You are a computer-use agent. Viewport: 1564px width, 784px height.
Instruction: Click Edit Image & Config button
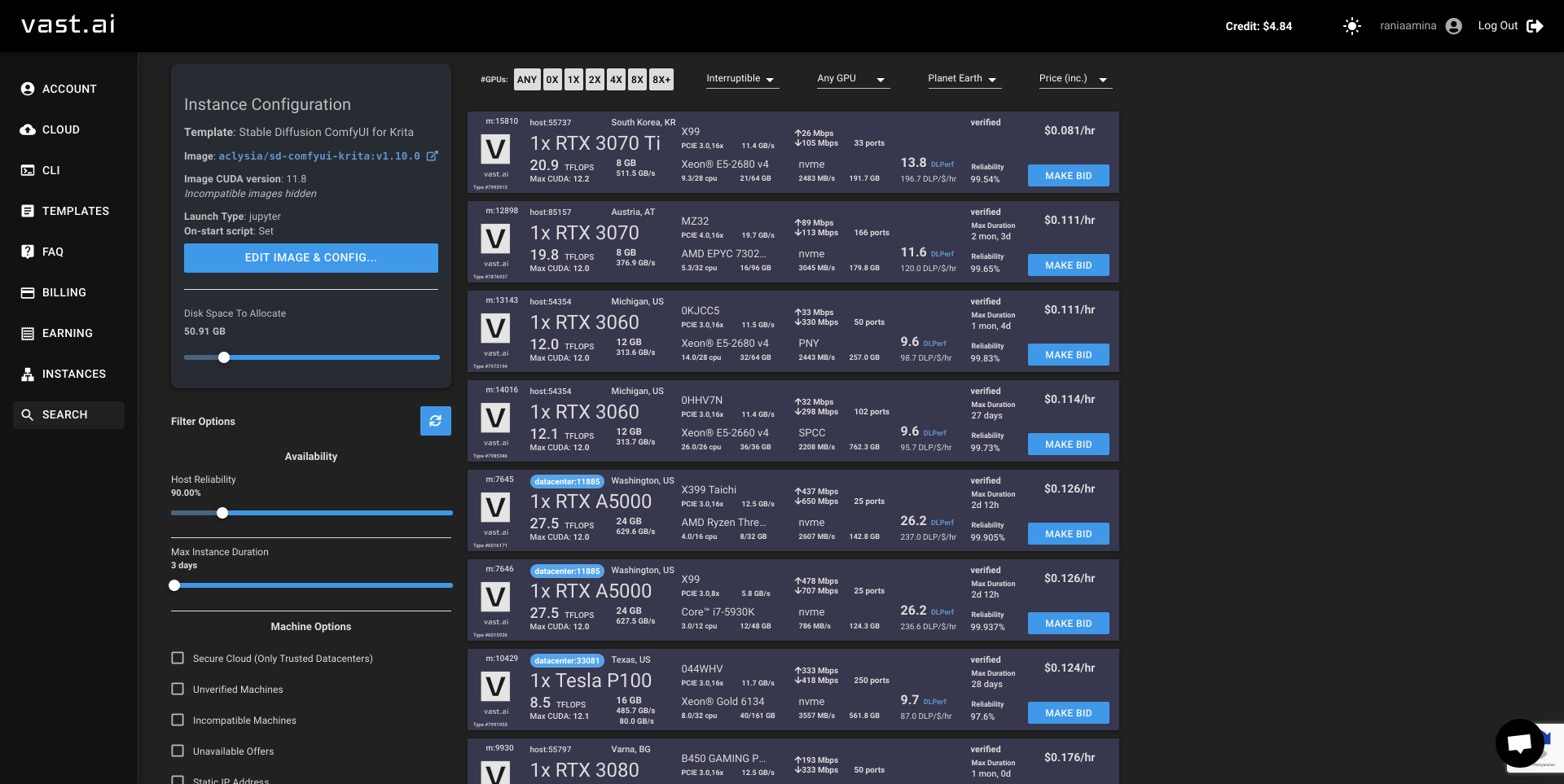tap(311, 258)
